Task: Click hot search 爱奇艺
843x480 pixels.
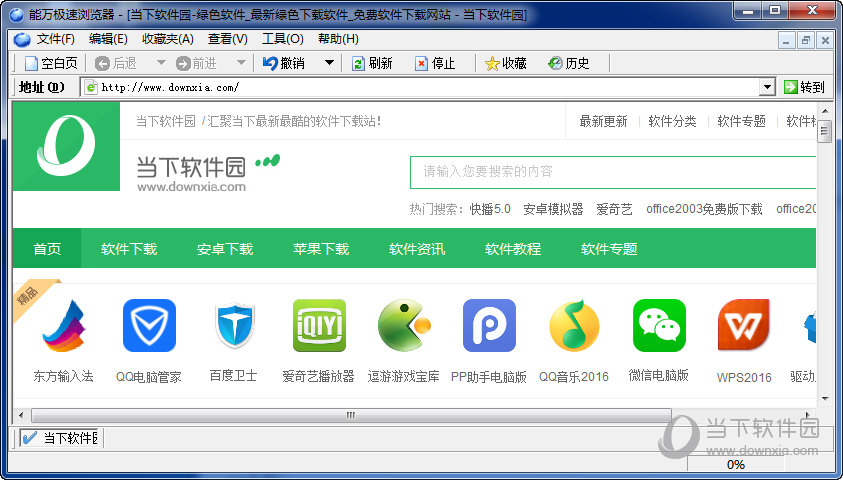Action: (x=615, y=209)
